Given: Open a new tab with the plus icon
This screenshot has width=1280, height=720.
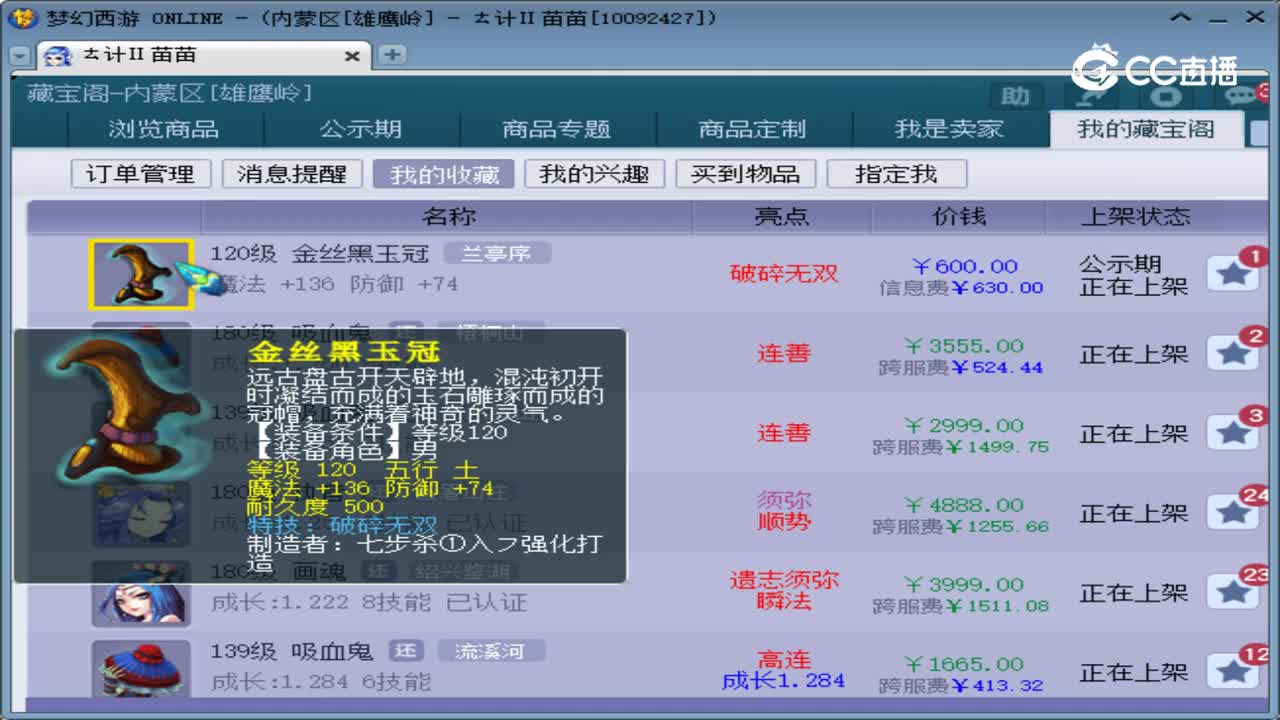Looking at the screenshot, I should pos(390,55).
